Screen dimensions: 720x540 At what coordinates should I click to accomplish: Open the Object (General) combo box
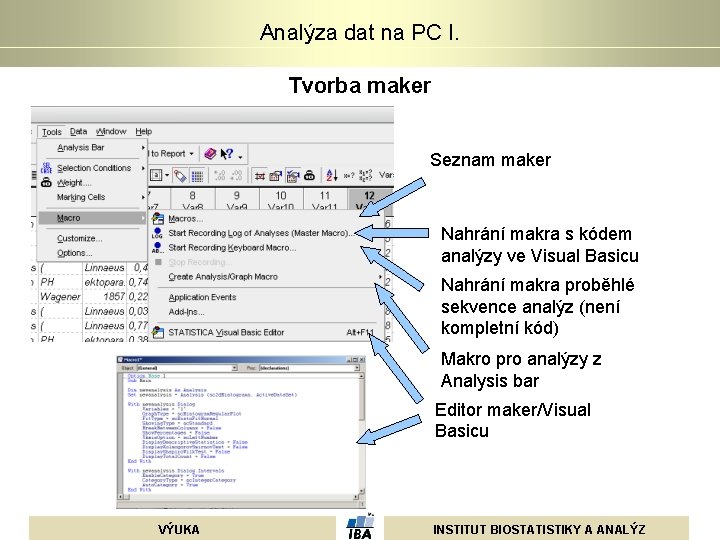coord(187,368)
